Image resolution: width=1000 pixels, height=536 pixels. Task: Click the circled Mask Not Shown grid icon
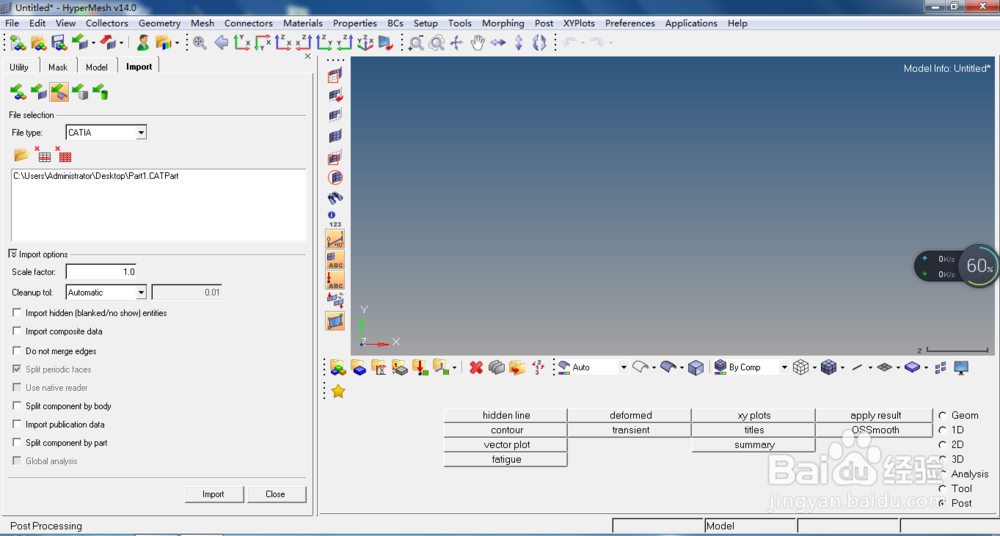(x=335, y=177)
